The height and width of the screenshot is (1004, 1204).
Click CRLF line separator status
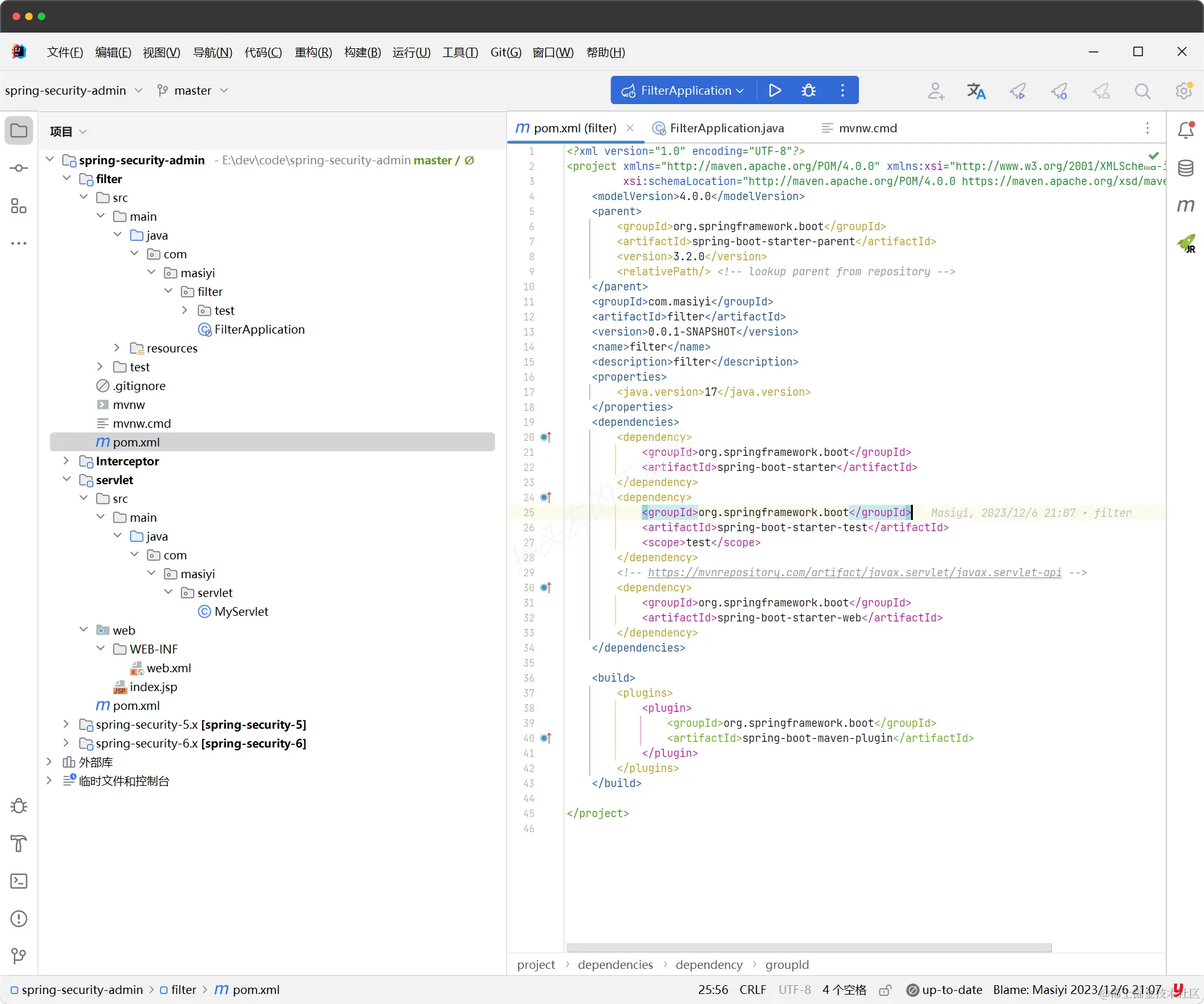tap(753, 990)
